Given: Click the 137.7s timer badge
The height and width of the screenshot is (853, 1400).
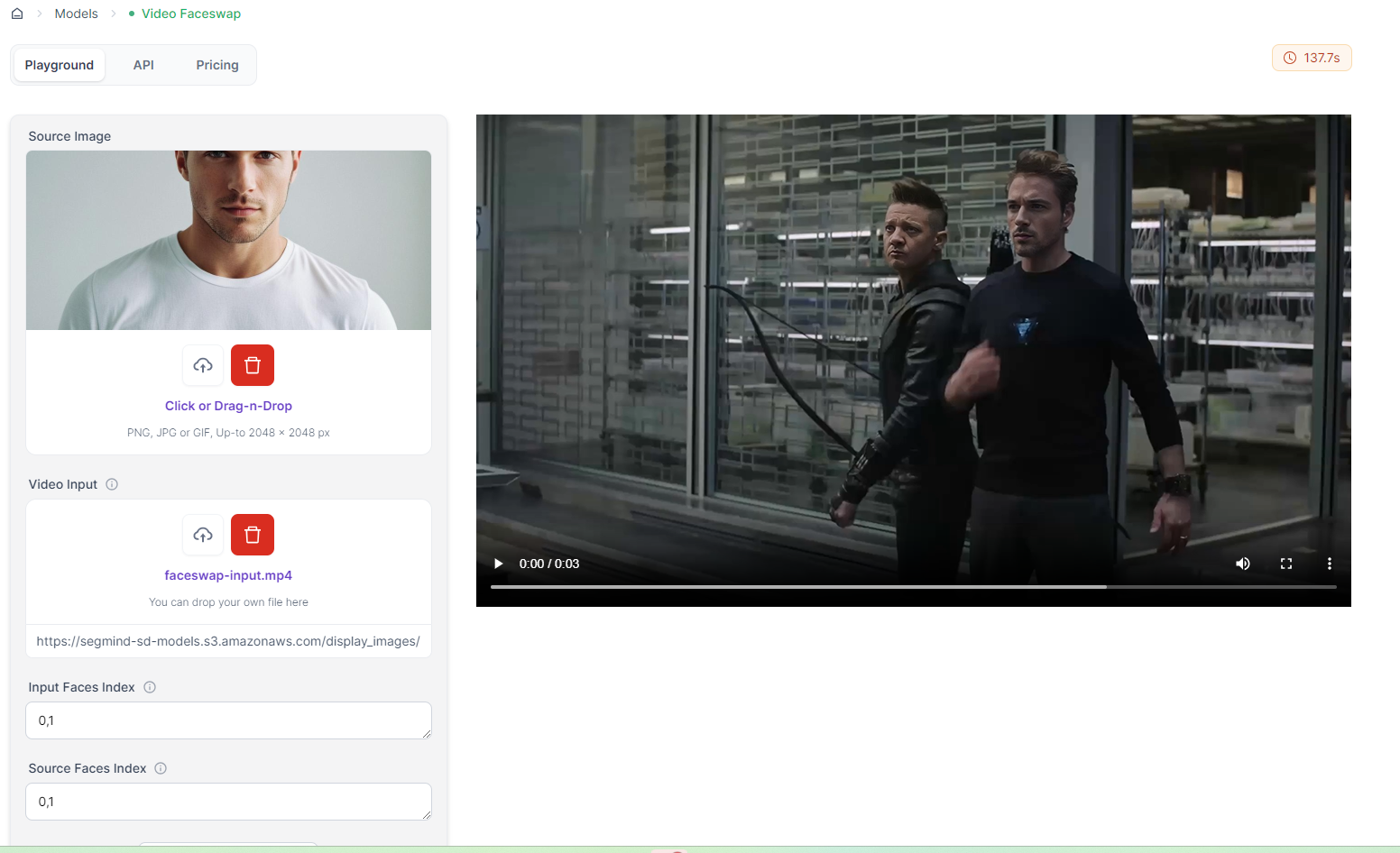Looking at the screenshot, I should 1312,58.
